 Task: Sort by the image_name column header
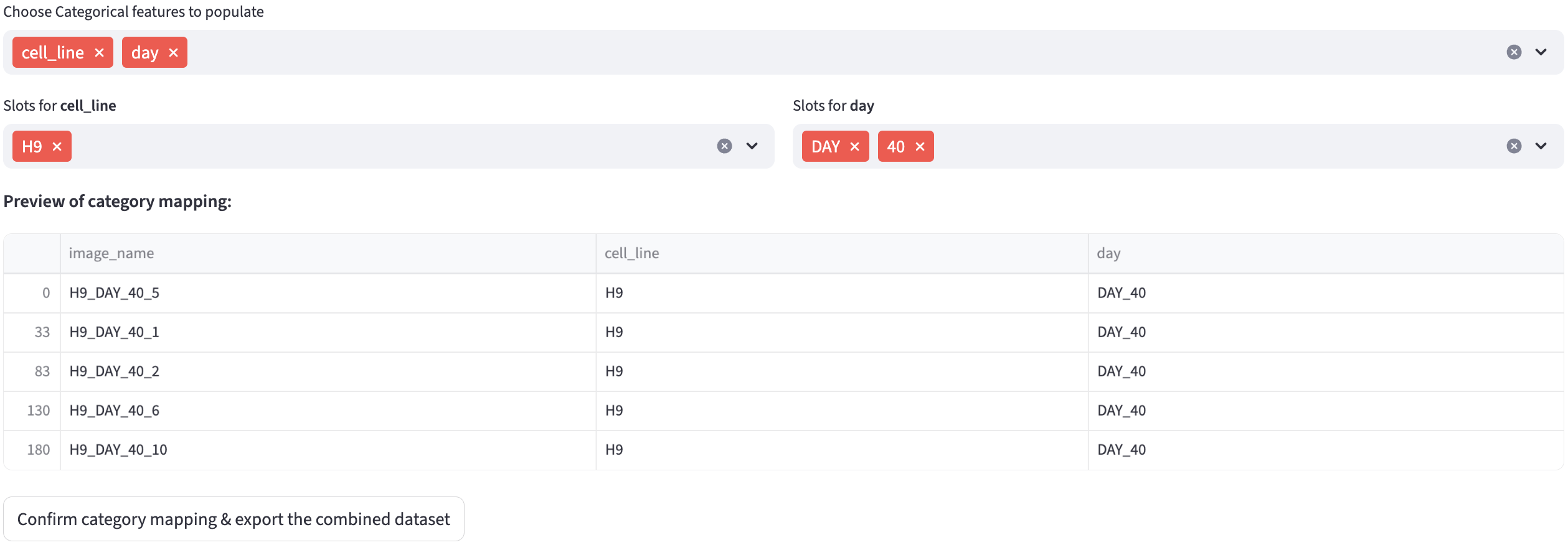(x=111, y=253)
